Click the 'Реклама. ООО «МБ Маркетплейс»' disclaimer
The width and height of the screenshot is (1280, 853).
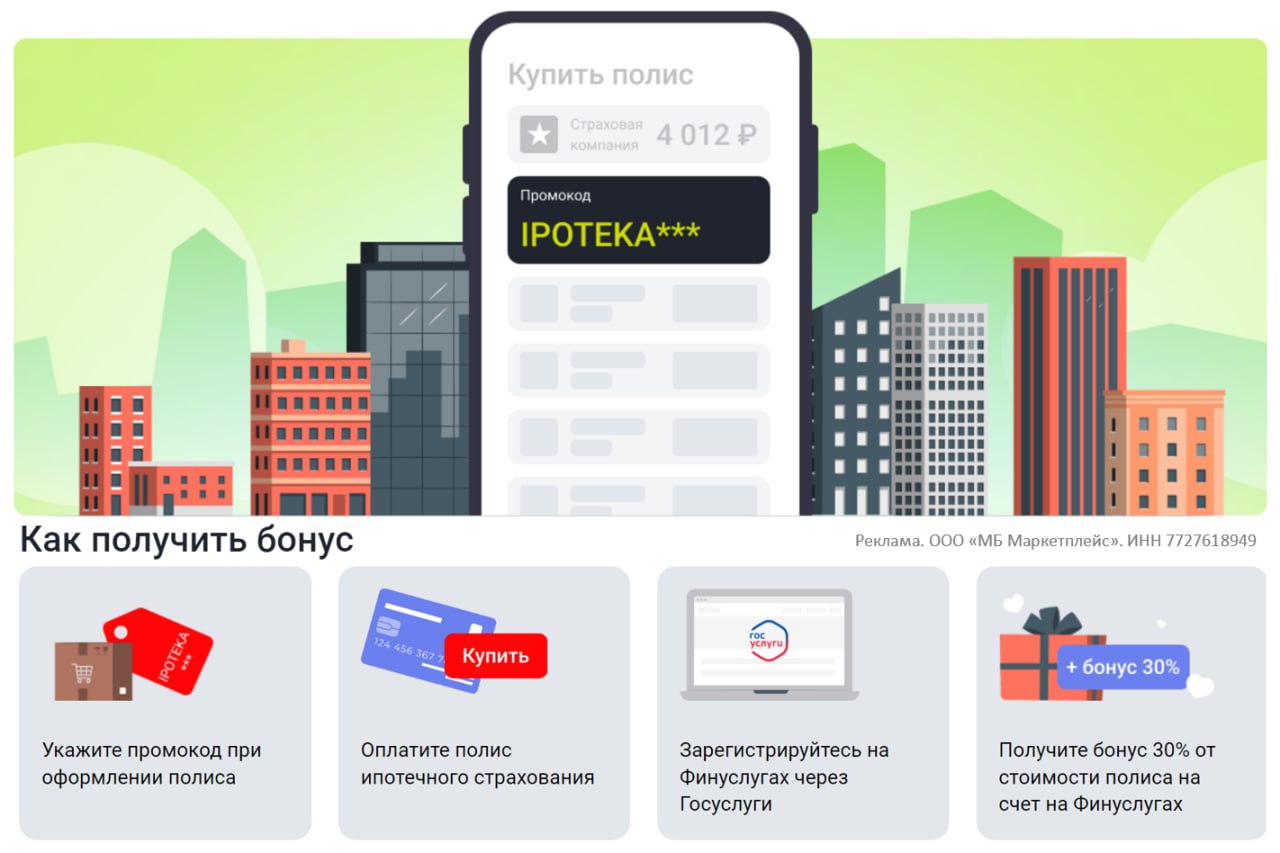pos(1056,541)
